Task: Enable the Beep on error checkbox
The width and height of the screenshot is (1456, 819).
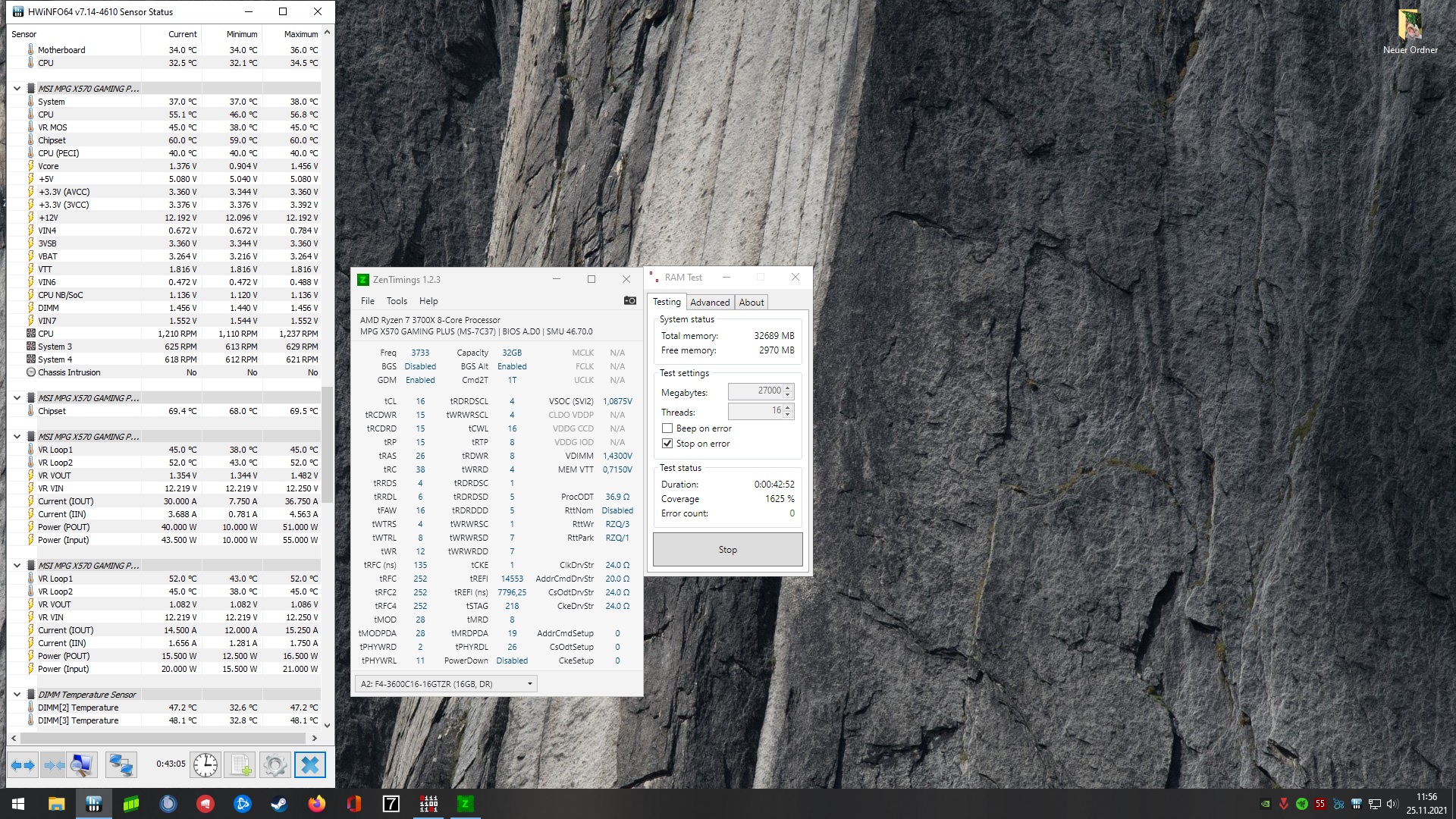Action: [x=667, y=428]
